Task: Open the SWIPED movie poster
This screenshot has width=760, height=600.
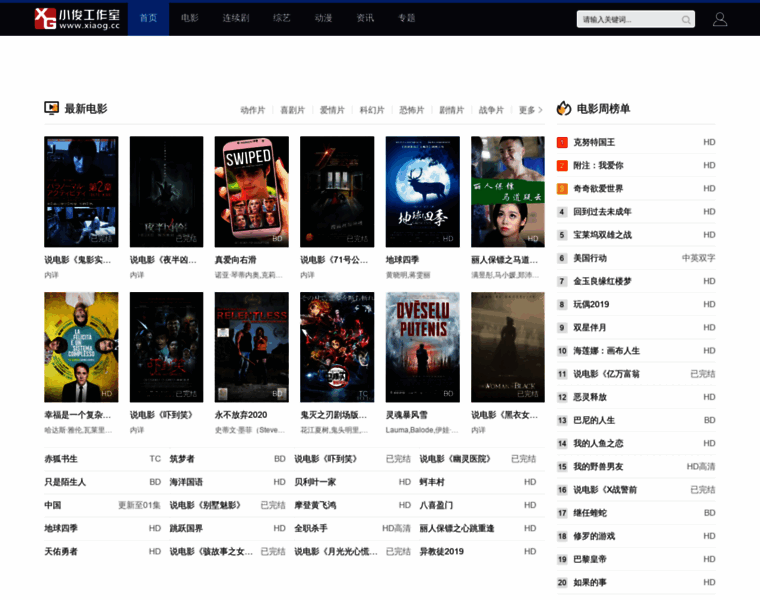Action: [252, 191]
